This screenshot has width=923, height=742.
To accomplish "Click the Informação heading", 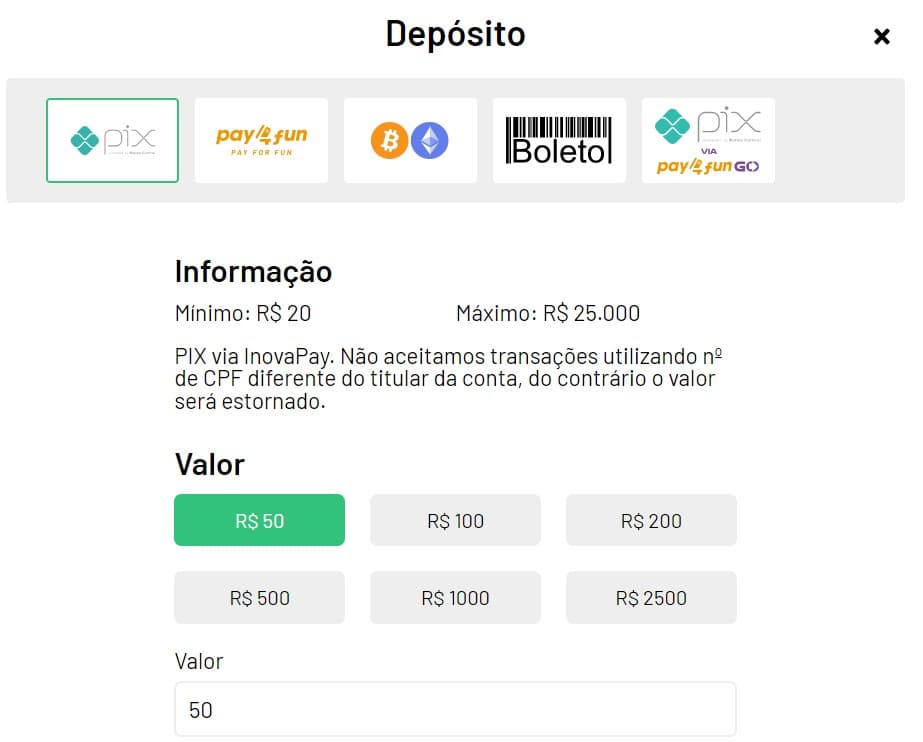I will [x=254, y=272].
